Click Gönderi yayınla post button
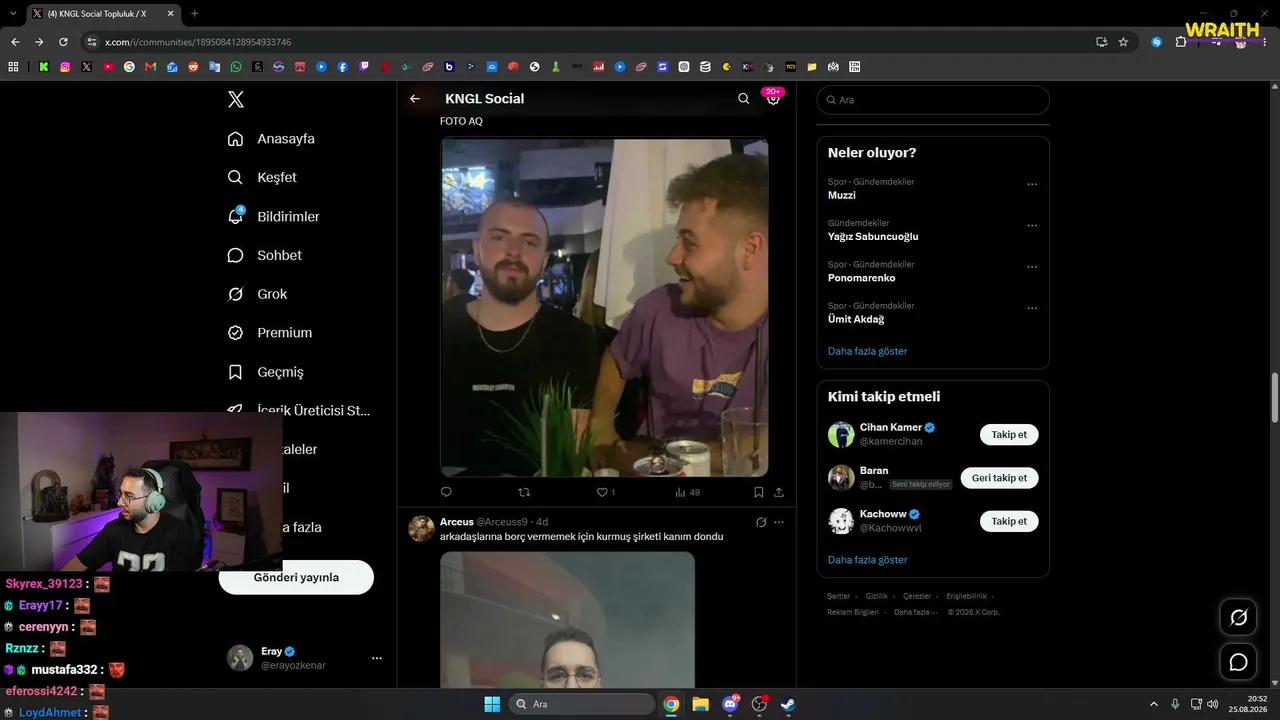1280x720 pixels. 296,577
